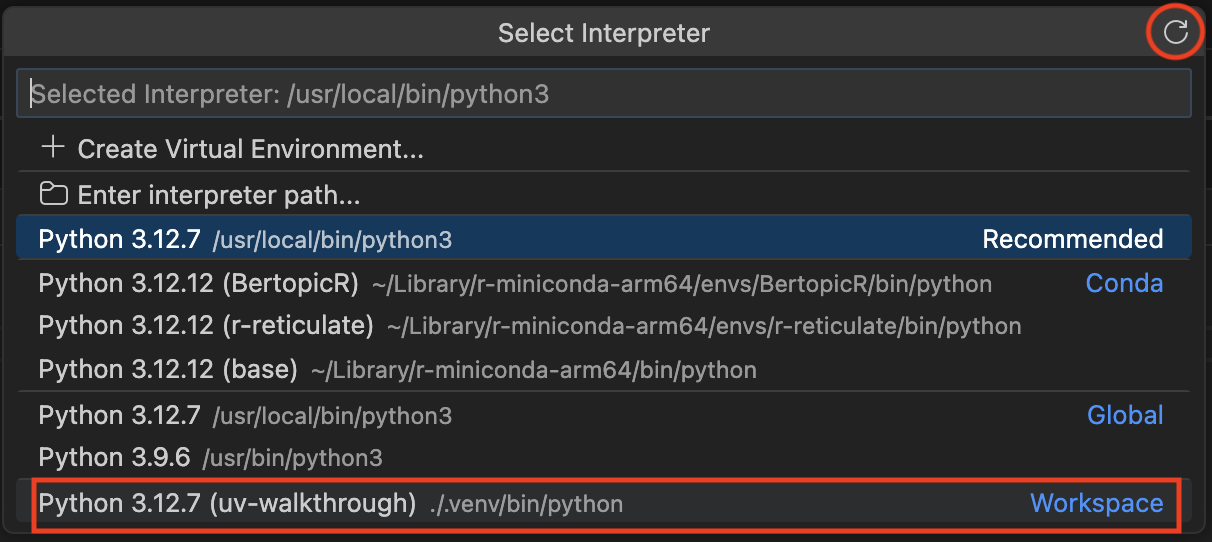Choose the Python 3.12.12 (base) interpreter
The width and height of the screenshot is (1212, 542).
coord(168,370)
